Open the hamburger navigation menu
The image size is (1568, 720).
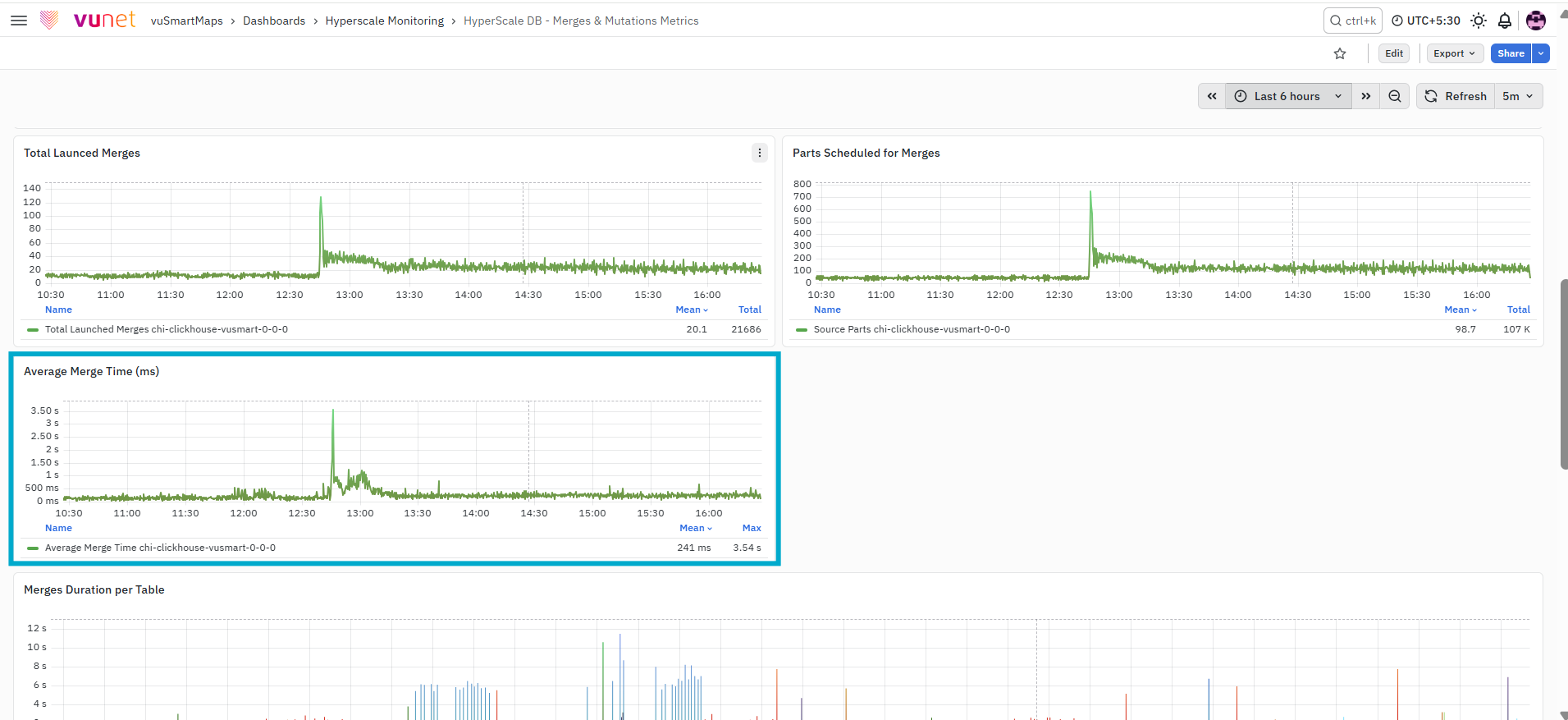[x=19, y=21]
